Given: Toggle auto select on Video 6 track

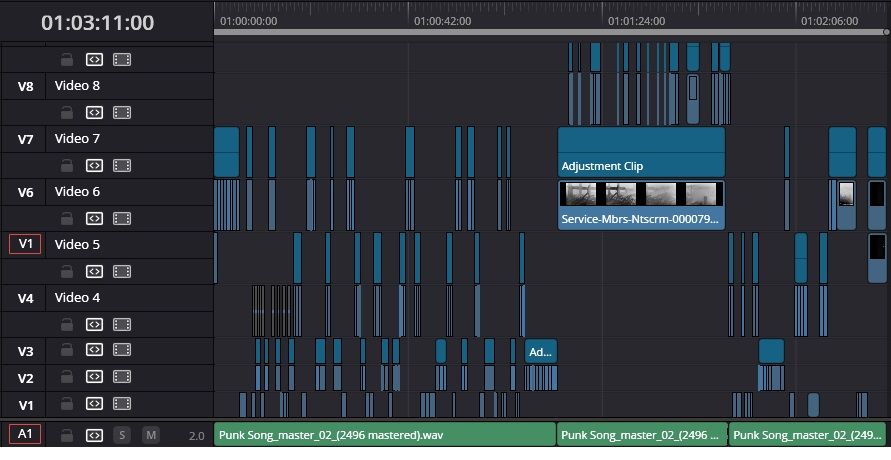Looking at the screenshot, I should 94,218.
